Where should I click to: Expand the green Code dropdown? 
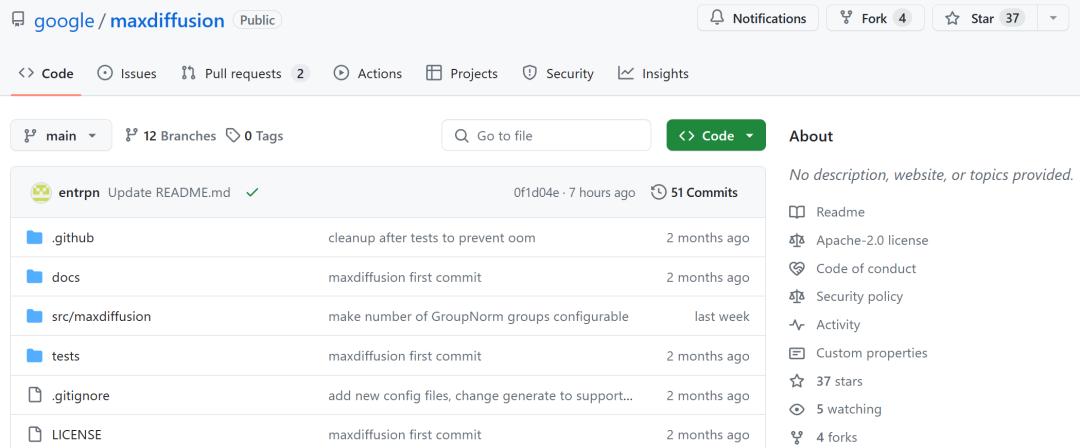coord(716,135)
